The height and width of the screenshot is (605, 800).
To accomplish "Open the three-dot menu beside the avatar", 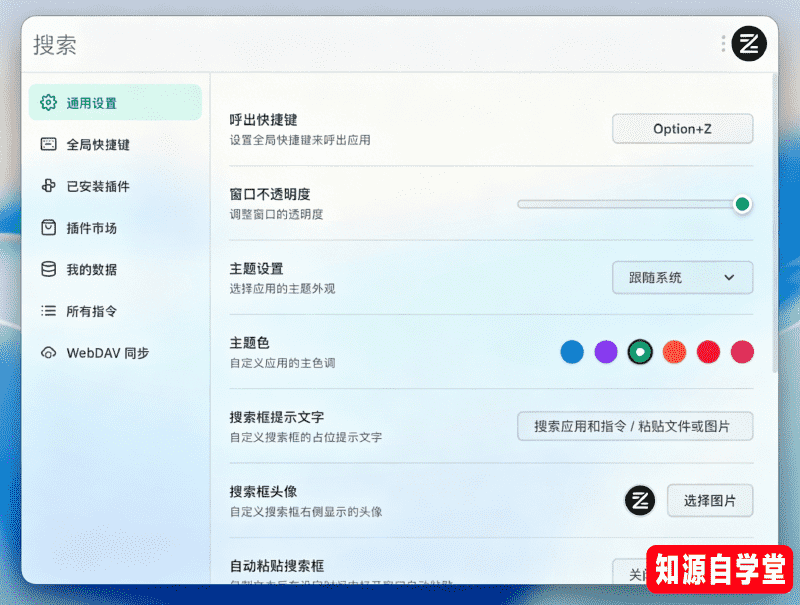I will (723, 44).
